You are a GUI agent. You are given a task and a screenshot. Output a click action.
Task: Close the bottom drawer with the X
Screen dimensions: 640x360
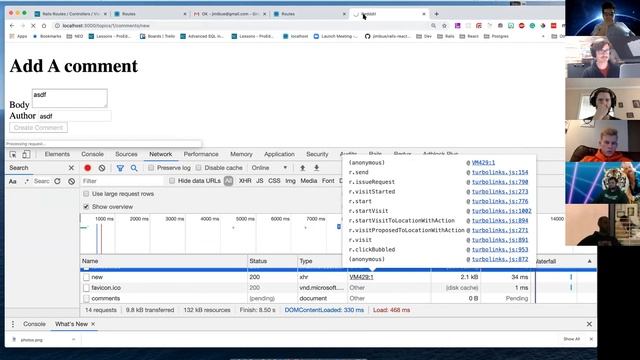[x=589, y=324]
